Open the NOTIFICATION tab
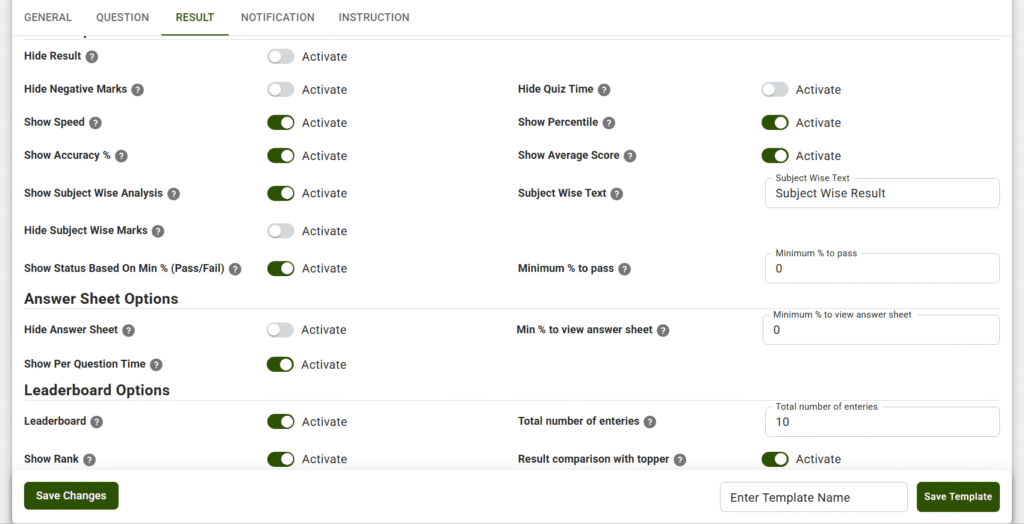 tap(278, 18)
